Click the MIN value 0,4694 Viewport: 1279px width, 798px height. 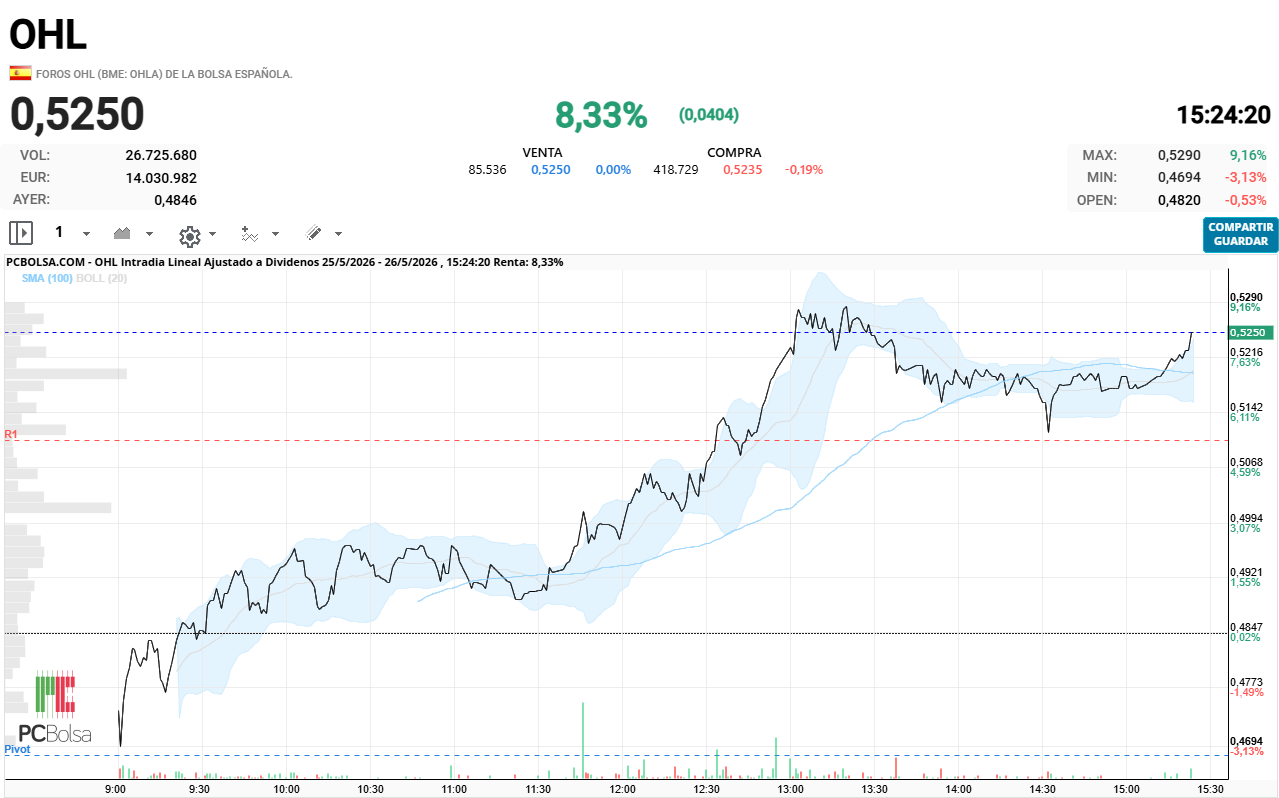[1179, 177]
